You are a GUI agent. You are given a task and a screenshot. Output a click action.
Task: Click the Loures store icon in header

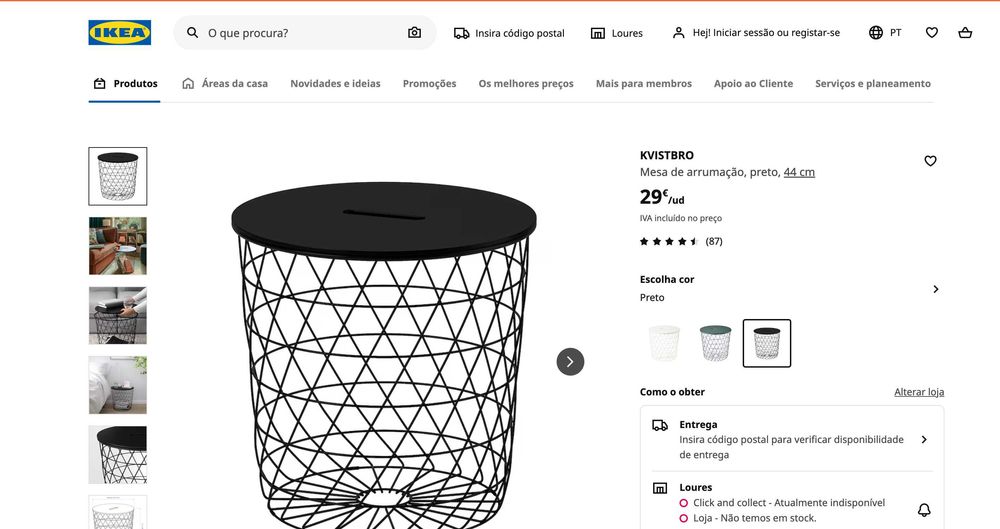pyautogui.click(x=598, y=33)
